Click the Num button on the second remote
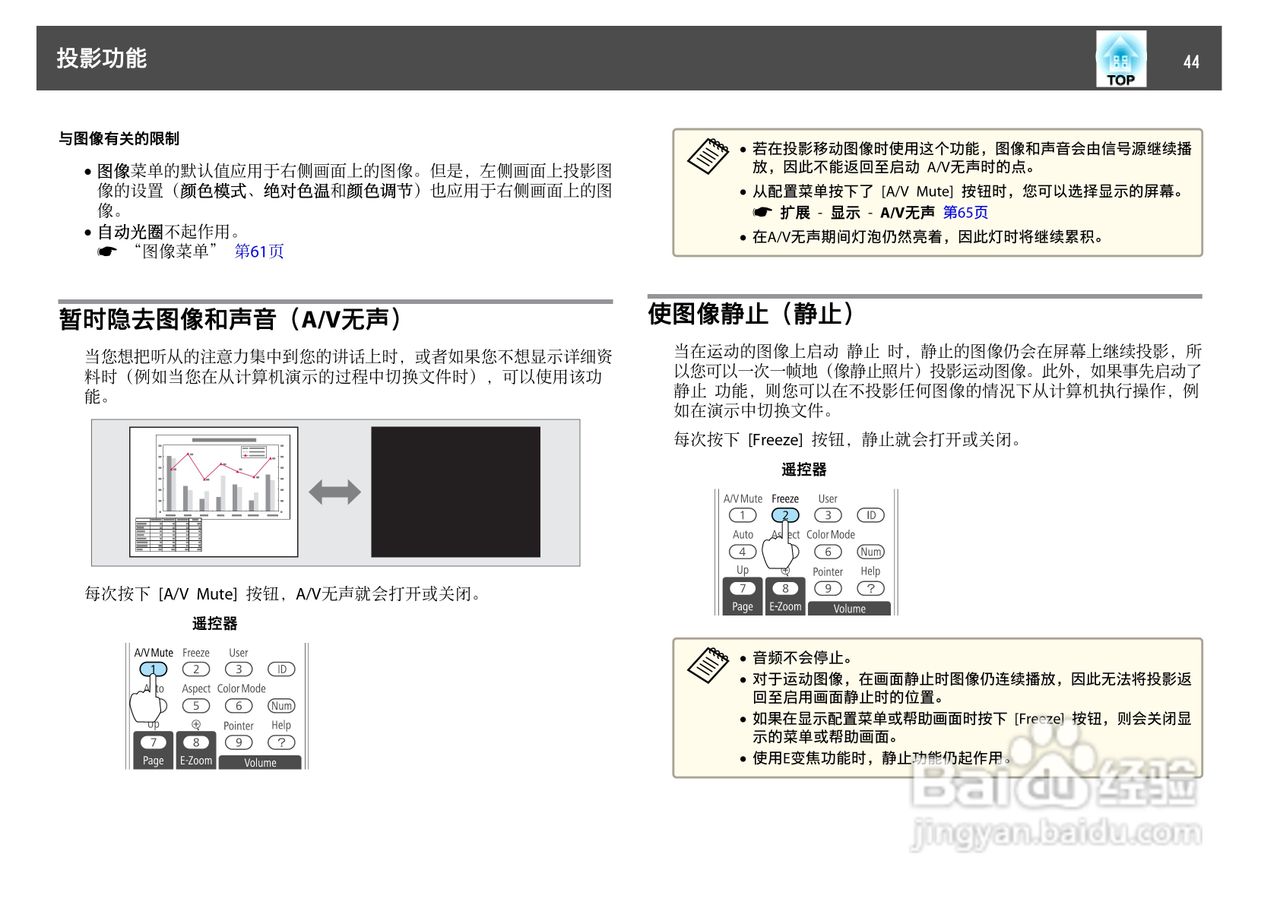The width and height of the screenshot is (1280, 905). coord(869,551)
